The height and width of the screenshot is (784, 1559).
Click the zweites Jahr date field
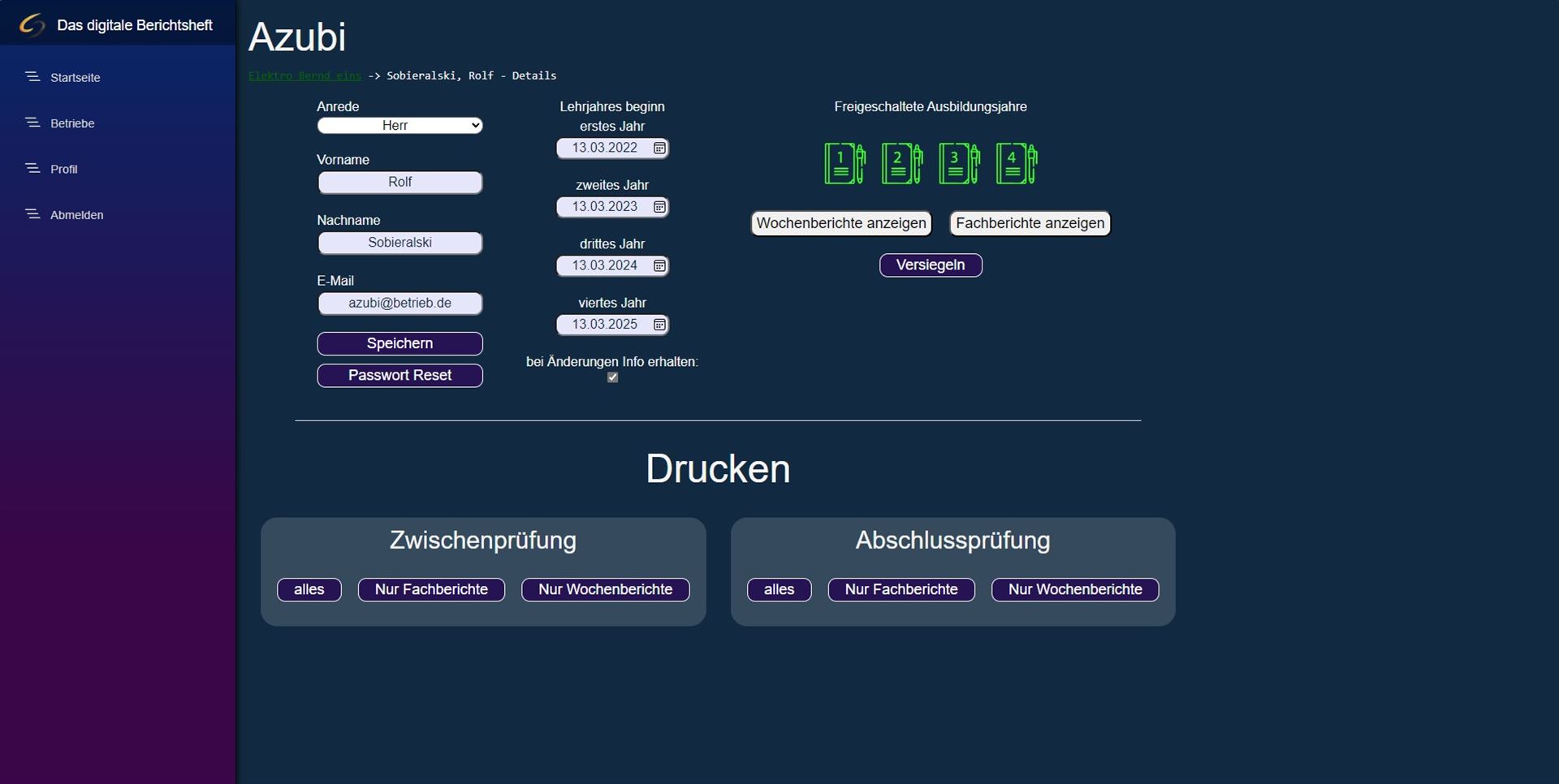[612, 207]
